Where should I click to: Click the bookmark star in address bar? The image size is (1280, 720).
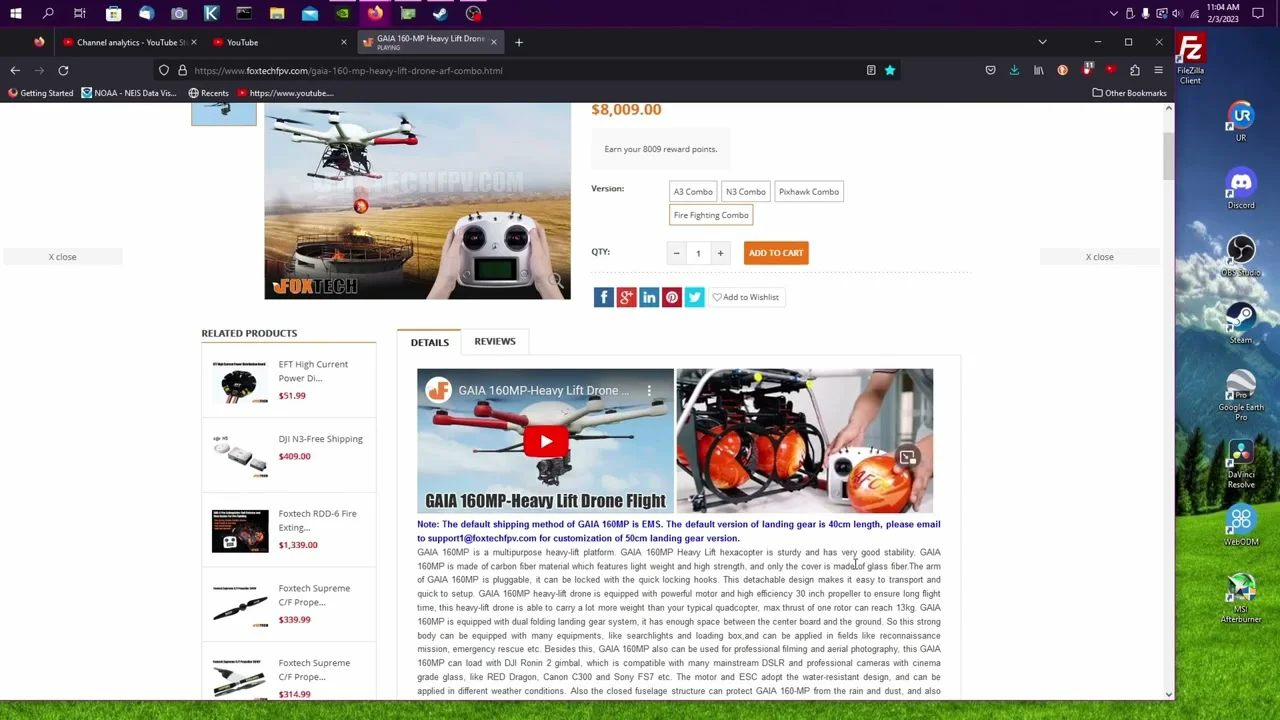pos(889,71)
